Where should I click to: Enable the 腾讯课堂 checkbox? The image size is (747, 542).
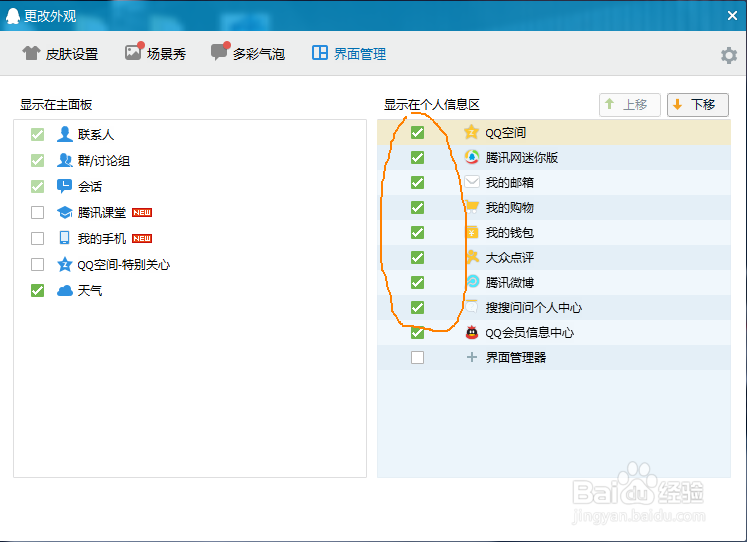(x=38, y=212)
